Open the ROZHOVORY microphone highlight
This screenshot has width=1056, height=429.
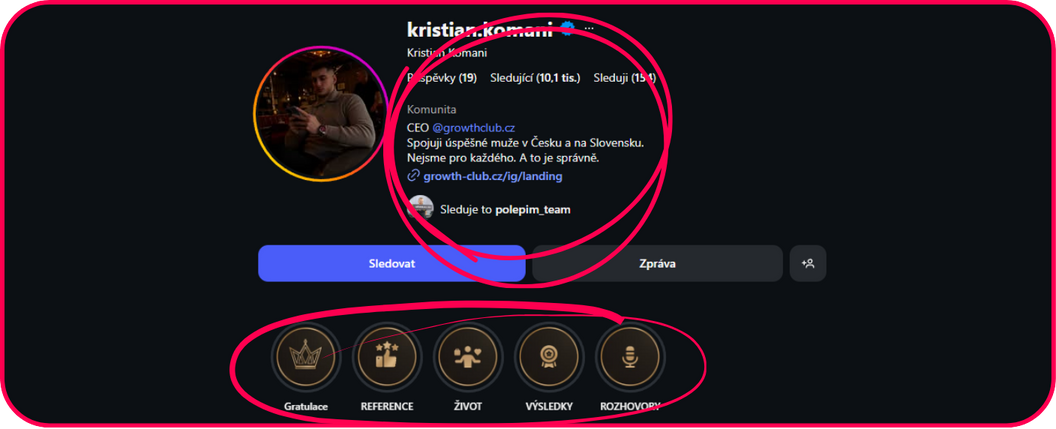pyautogui.click(x=630, y=356)
